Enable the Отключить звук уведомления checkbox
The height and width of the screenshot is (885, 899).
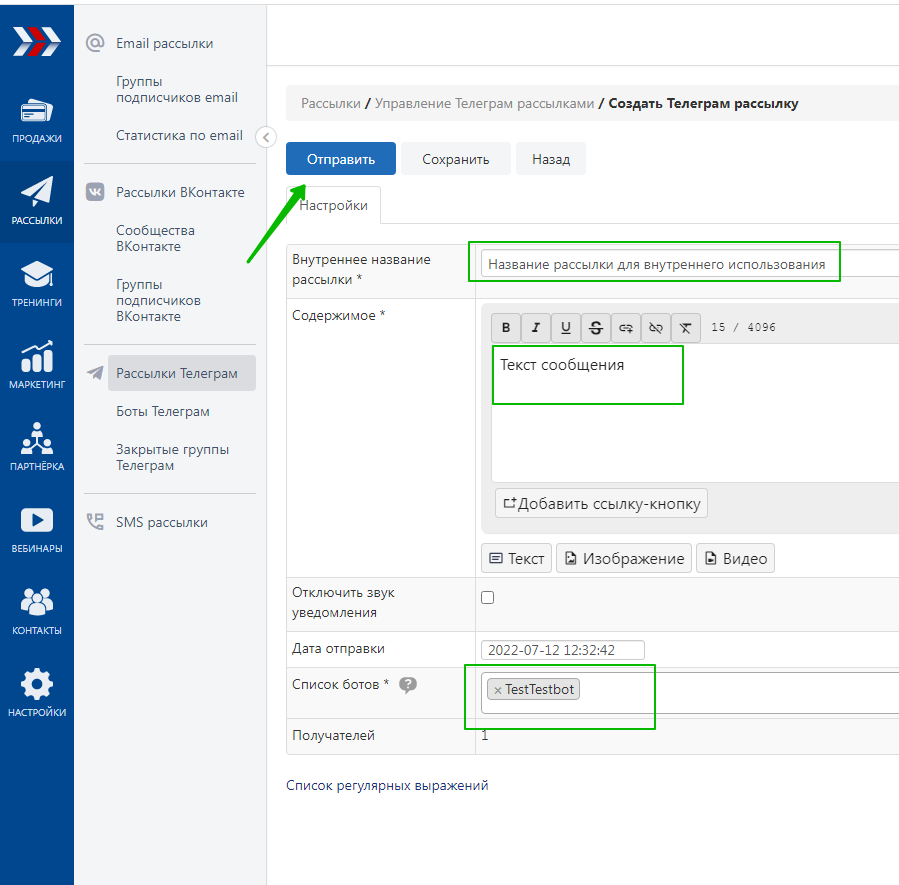coord(488,598)
